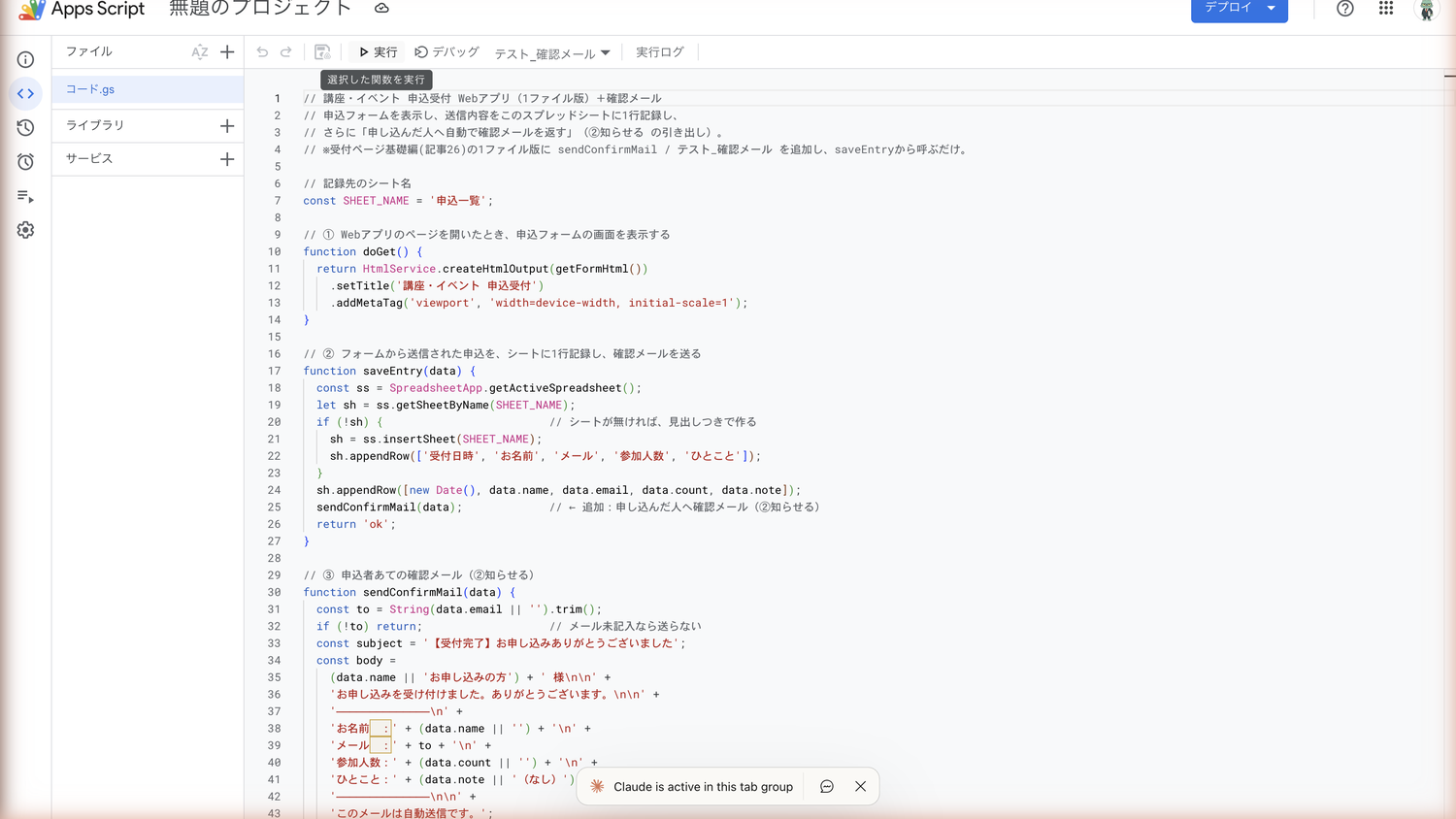
Task: Click line number 17 in gutter
Action: 275,371
